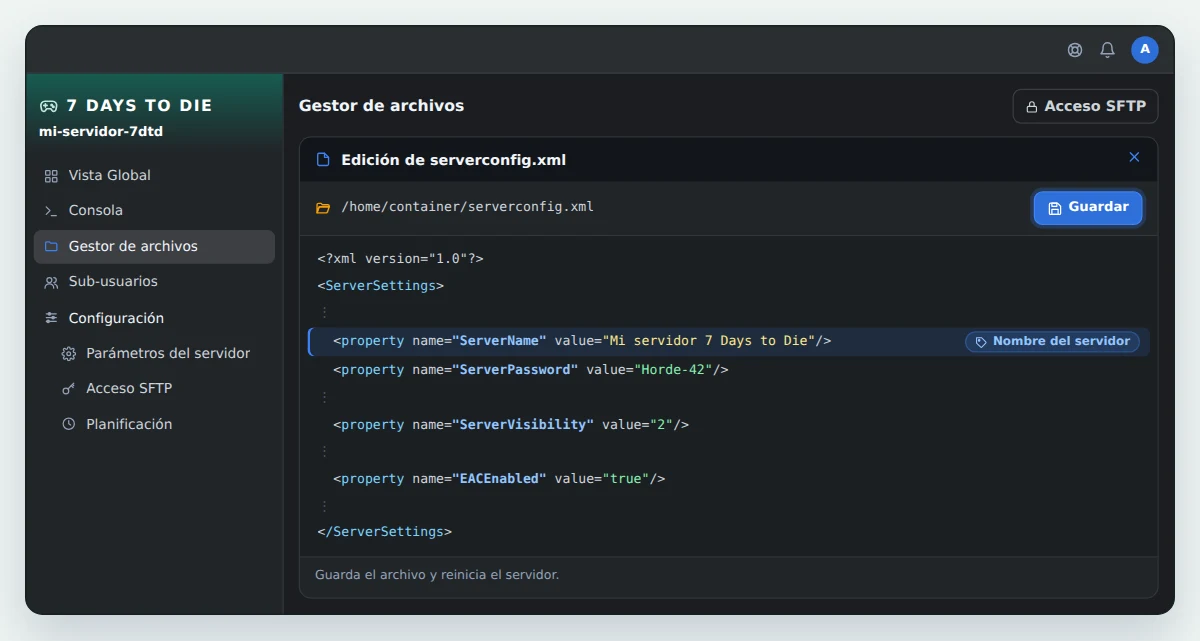Screen dimensions: 1200x641
Task: Click the <?xml version="1.0"?> line
Action: 400,259
